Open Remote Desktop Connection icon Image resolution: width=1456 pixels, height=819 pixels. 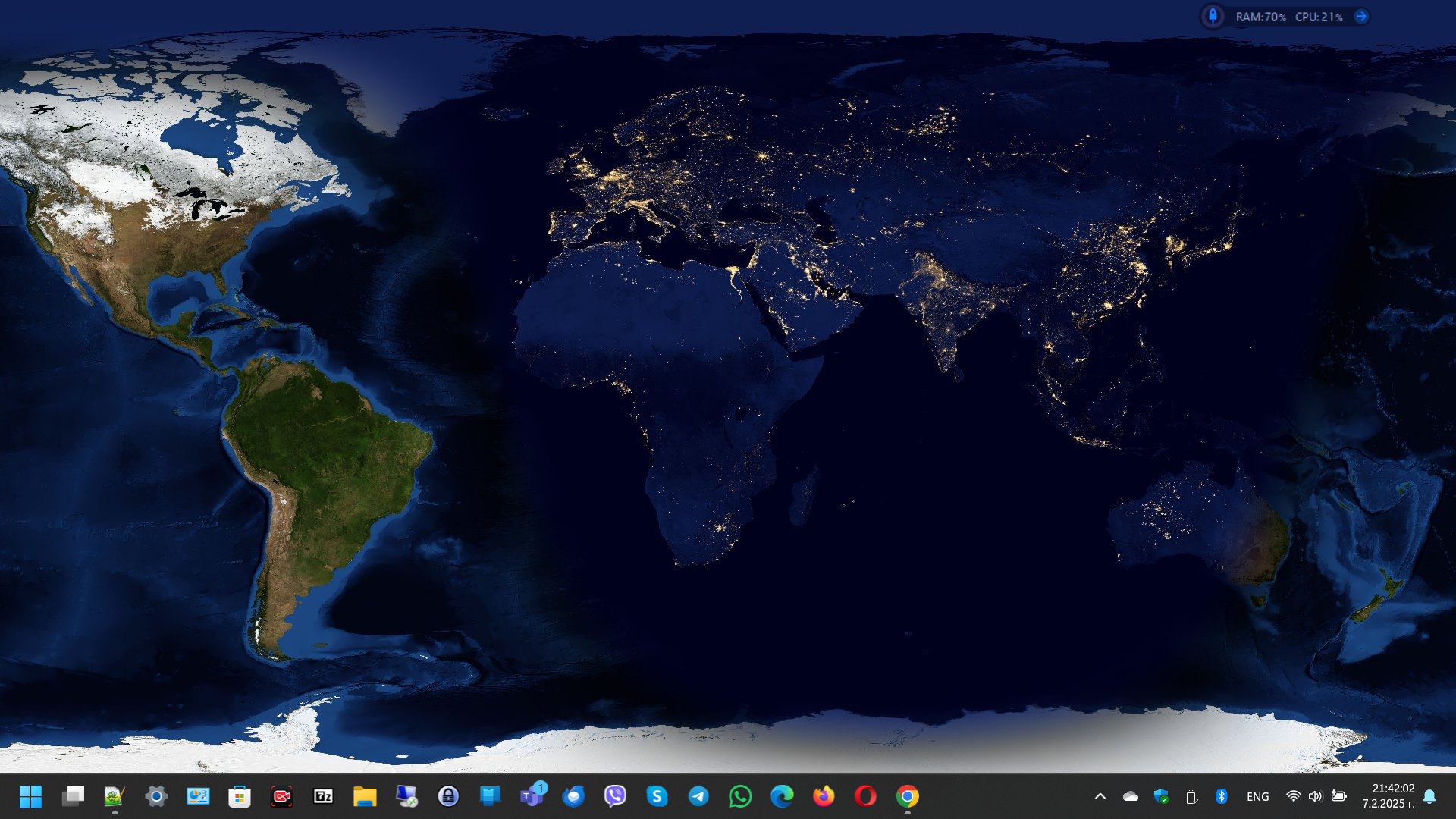click(406, 796)
